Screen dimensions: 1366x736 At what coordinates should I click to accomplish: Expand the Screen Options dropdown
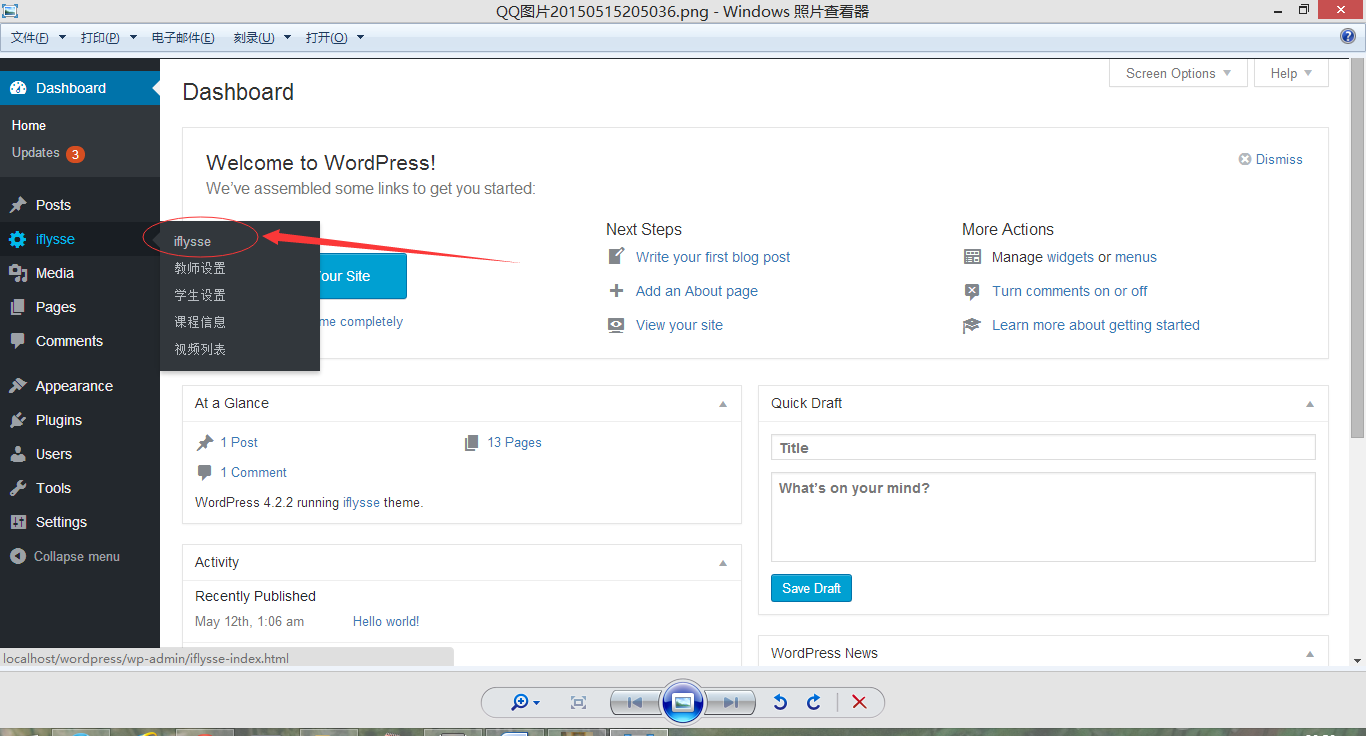click(1178, 73)
